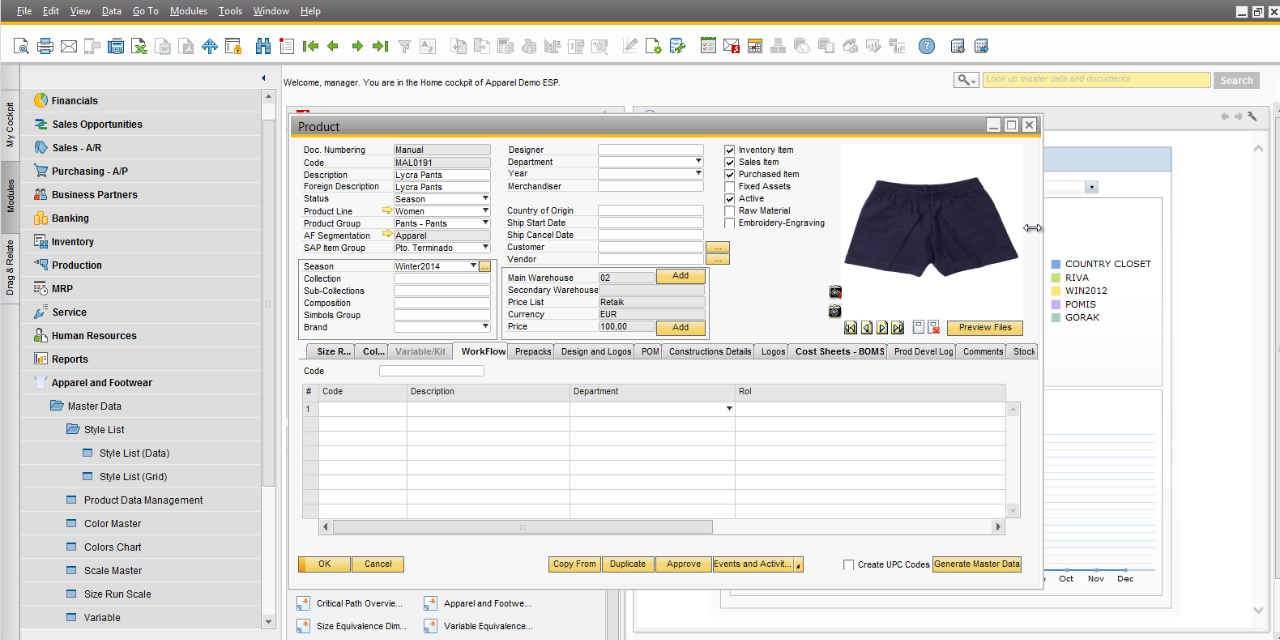
Task: Enable the Raw Material checkbox
Action: click(730, 211)
